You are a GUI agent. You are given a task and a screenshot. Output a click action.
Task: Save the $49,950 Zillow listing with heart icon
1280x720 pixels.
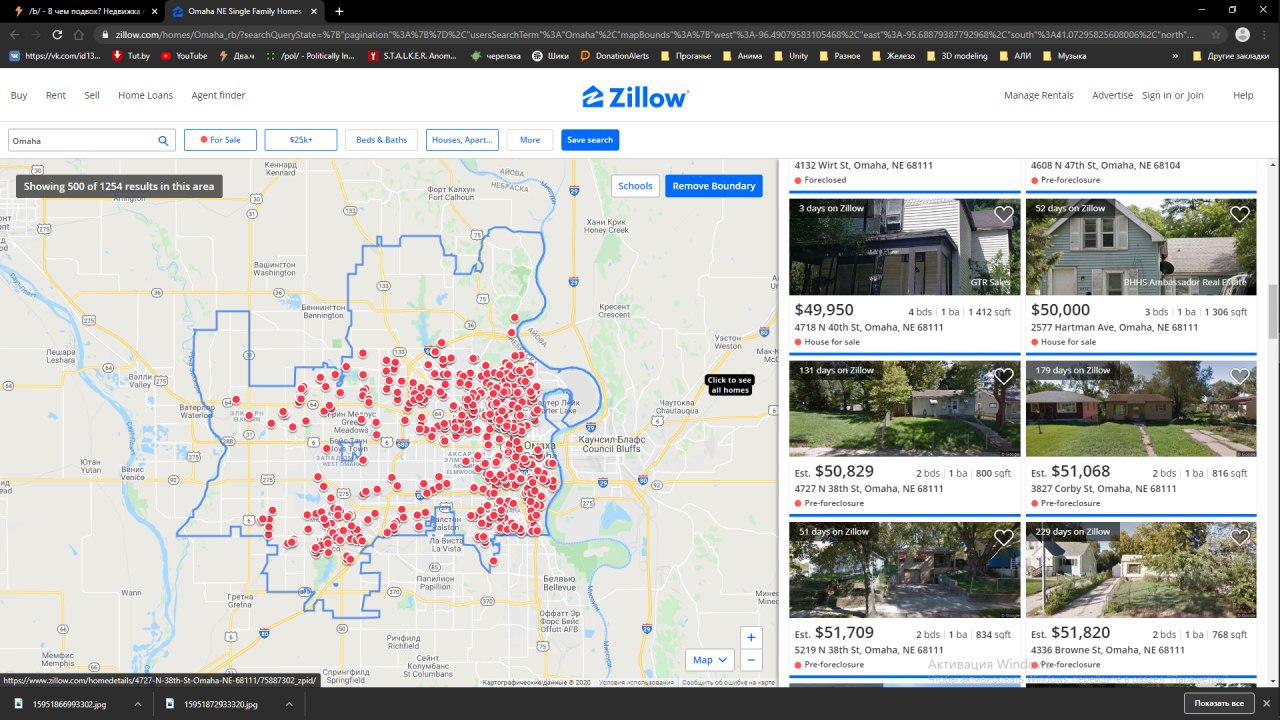[1004, 214]
